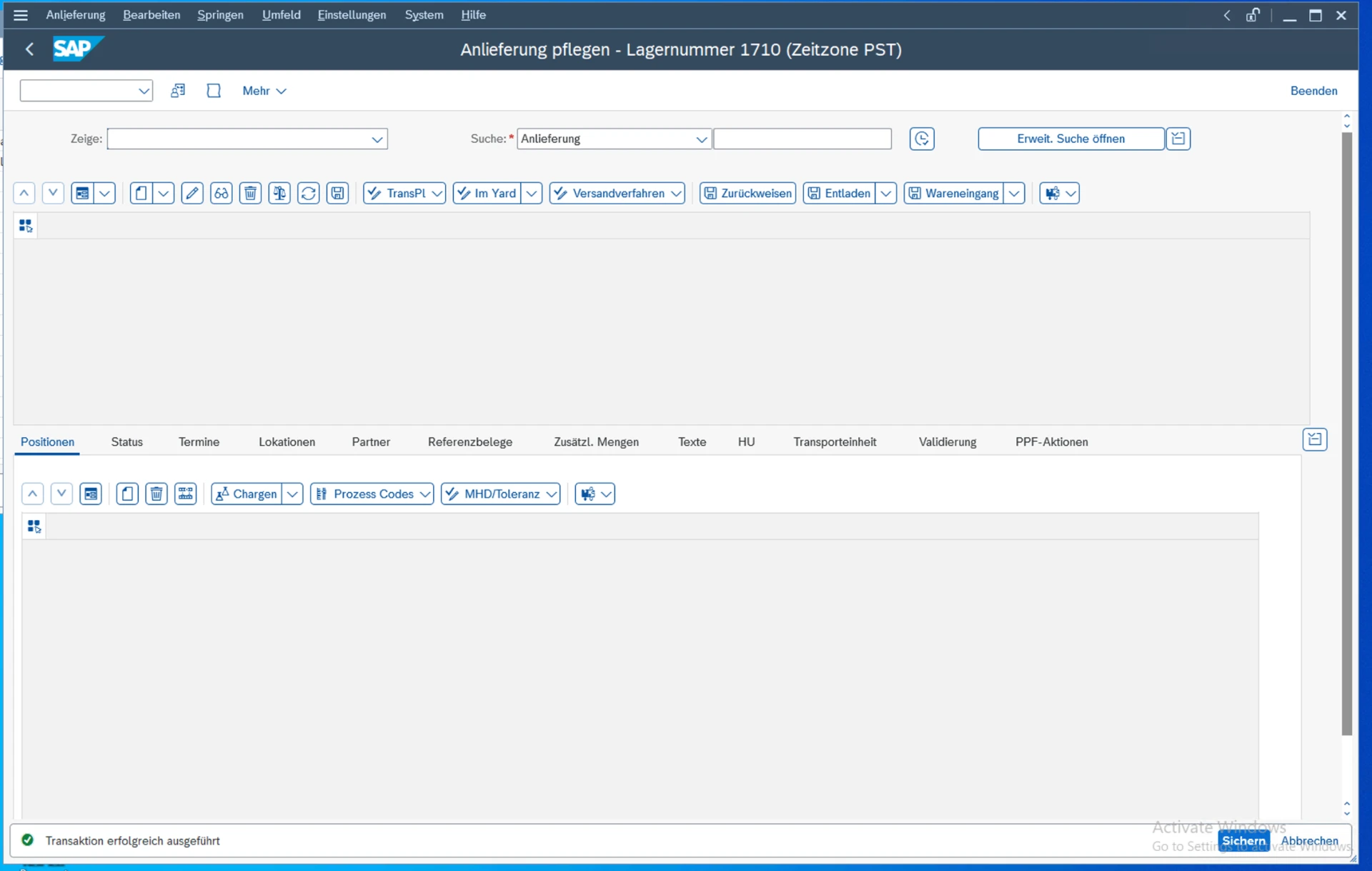Switch to the Partner tab
Screen dimensions: 1372x871
[371, 442]
